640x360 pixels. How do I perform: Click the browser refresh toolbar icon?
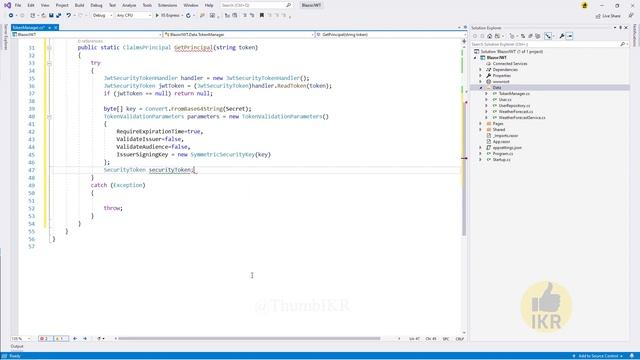point(188,16)
